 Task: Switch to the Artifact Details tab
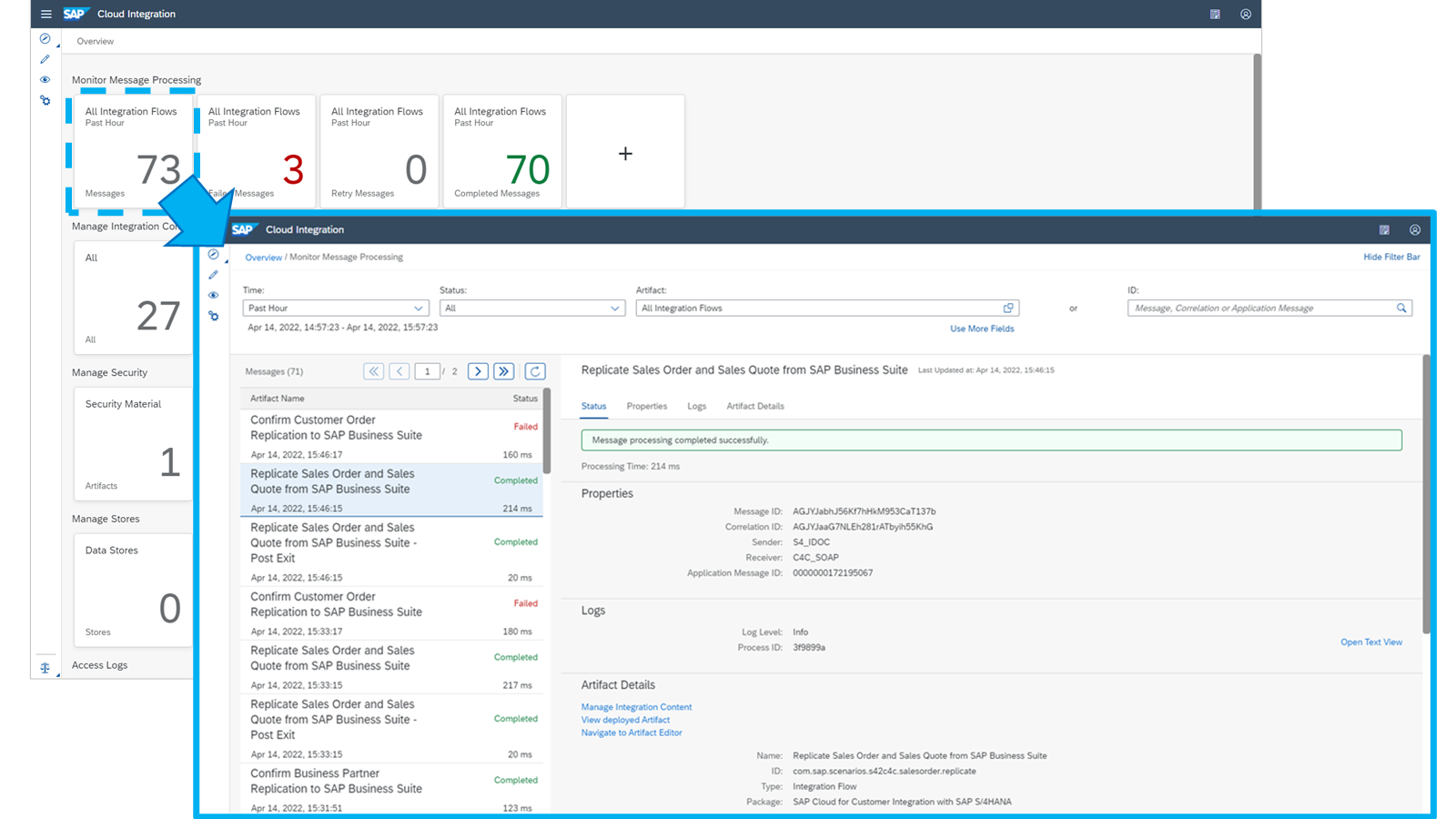[x=755, y=406]
